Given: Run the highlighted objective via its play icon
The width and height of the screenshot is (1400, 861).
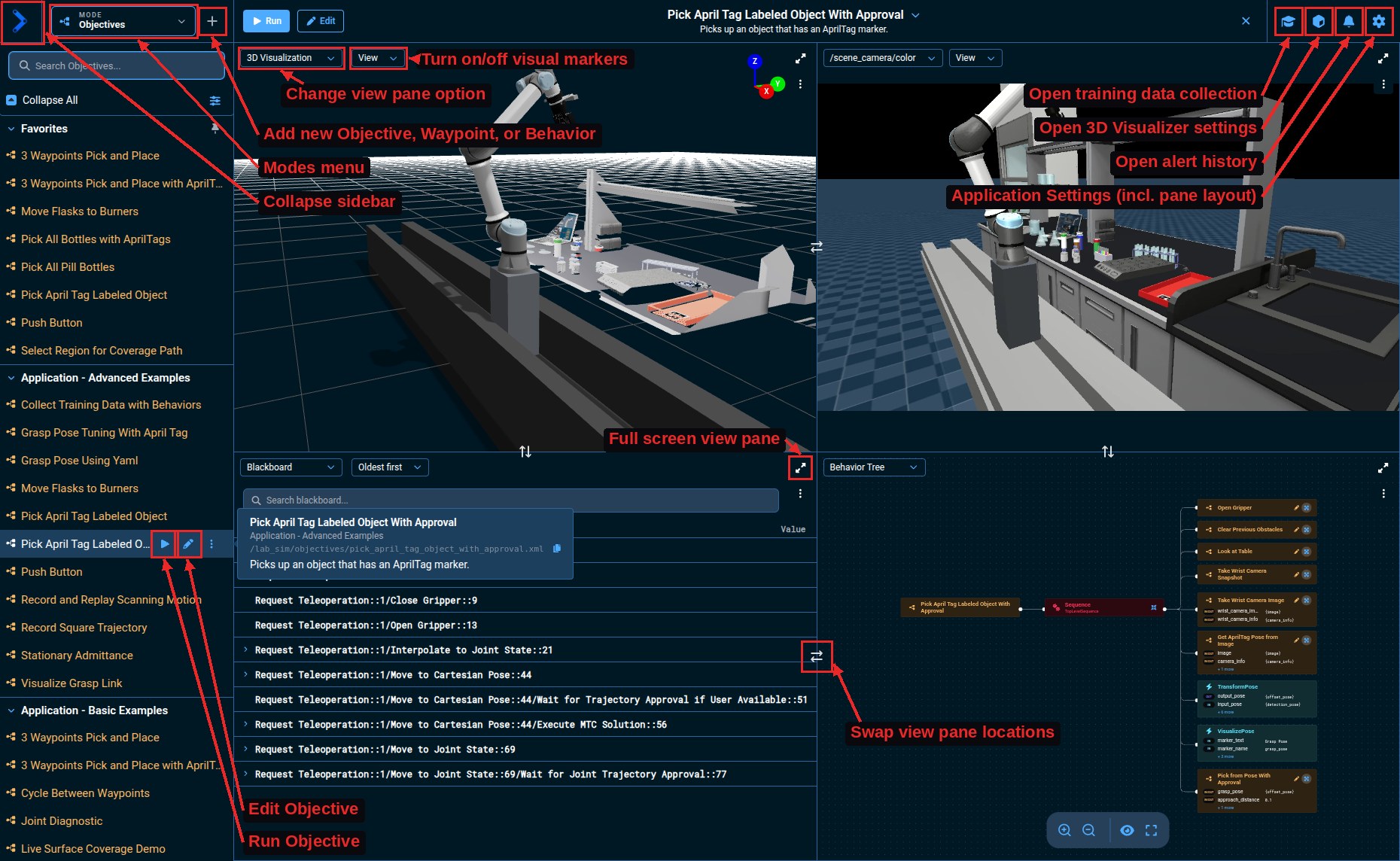Looking at the screenshot, I should click(x=165, y=543).
